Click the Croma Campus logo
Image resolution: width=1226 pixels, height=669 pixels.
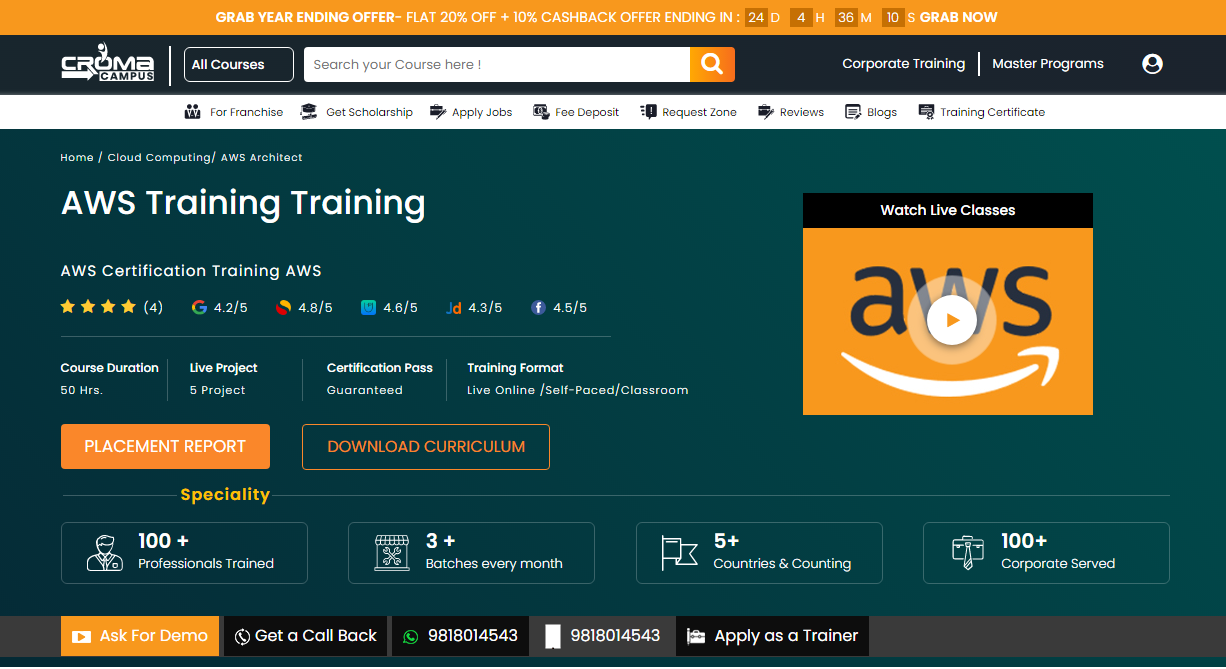[107, 64]
